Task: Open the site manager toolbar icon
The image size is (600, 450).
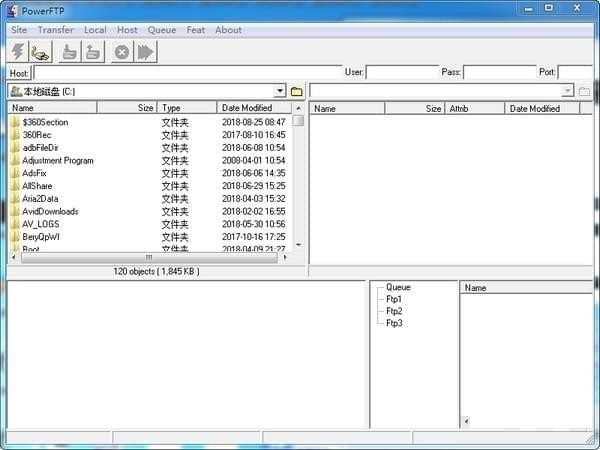Action: pos(41,52)
